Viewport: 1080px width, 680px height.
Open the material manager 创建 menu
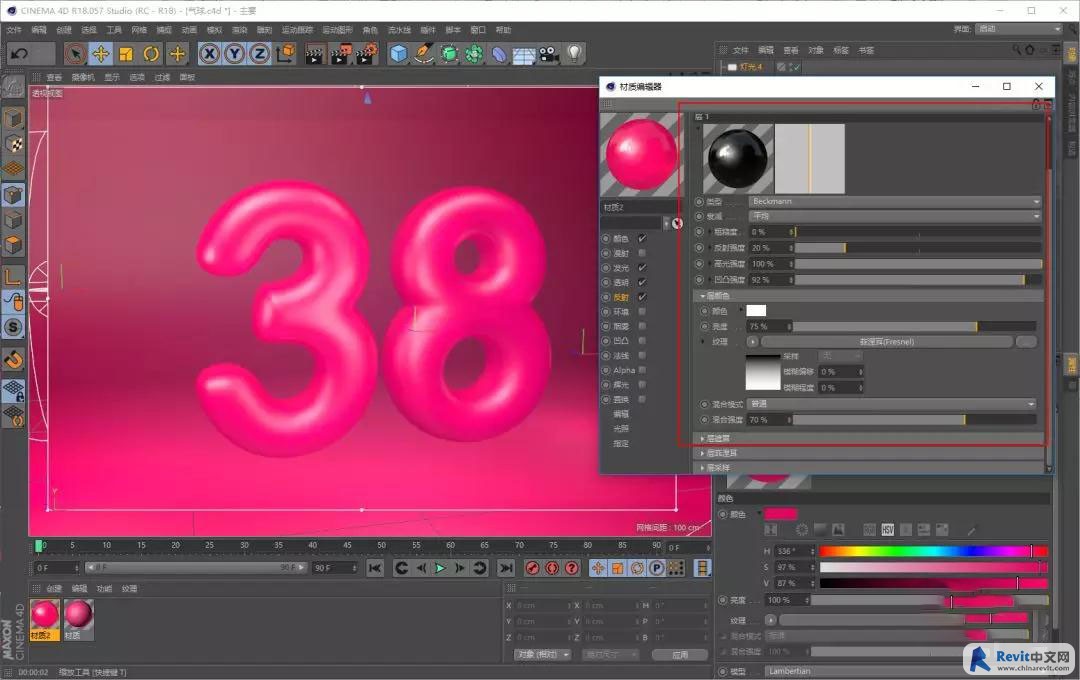coord(54,588)
